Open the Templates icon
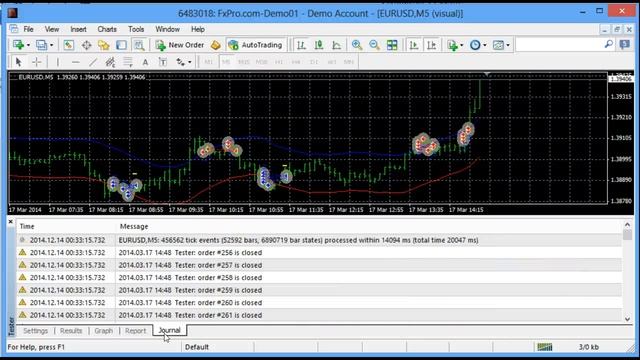The height and width of the screenshot is (360, 640). tap(498, 45)
